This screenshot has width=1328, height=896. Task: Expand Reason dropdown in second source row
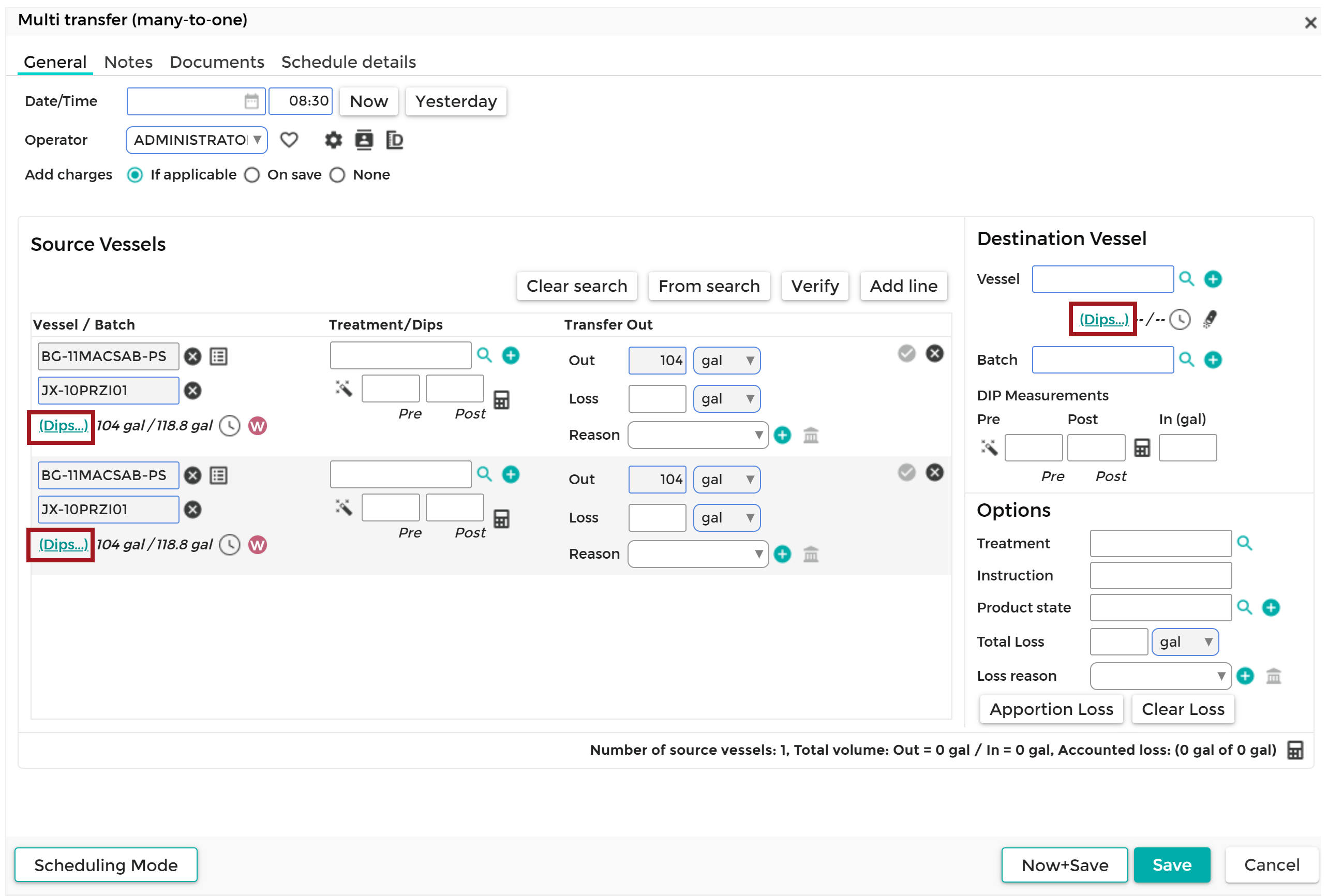click(x=698, y=554)
